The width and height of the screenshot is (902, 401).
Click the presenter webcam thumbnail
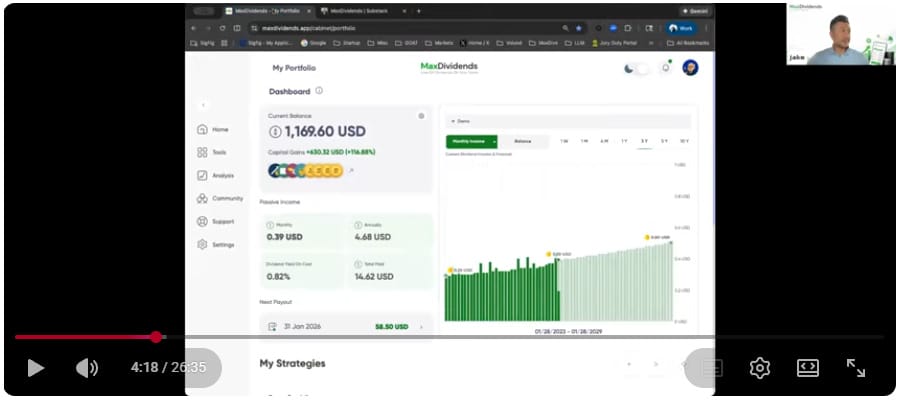tap(841, 34)
